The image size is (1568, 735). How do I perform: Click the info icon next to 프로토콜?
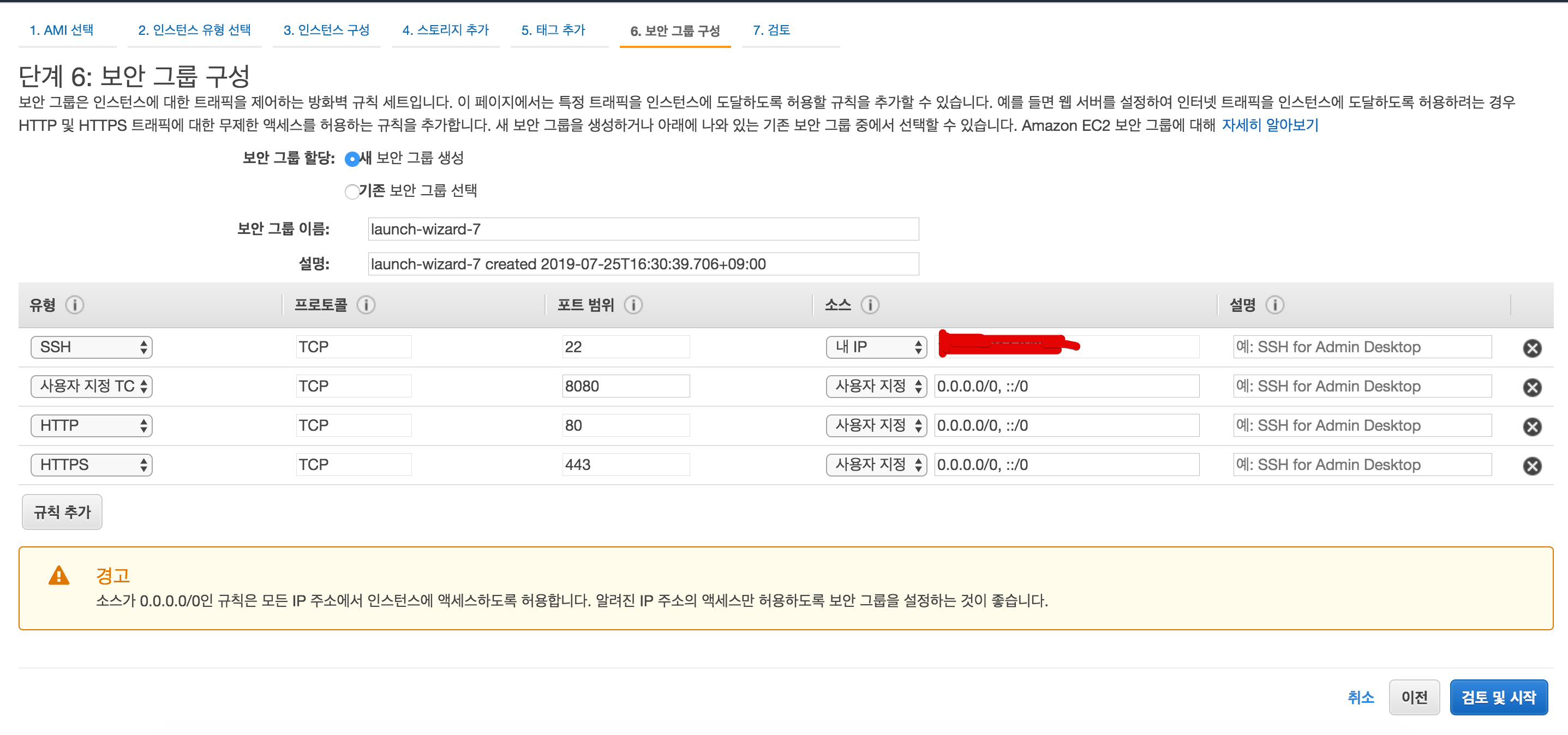point(366,305)
